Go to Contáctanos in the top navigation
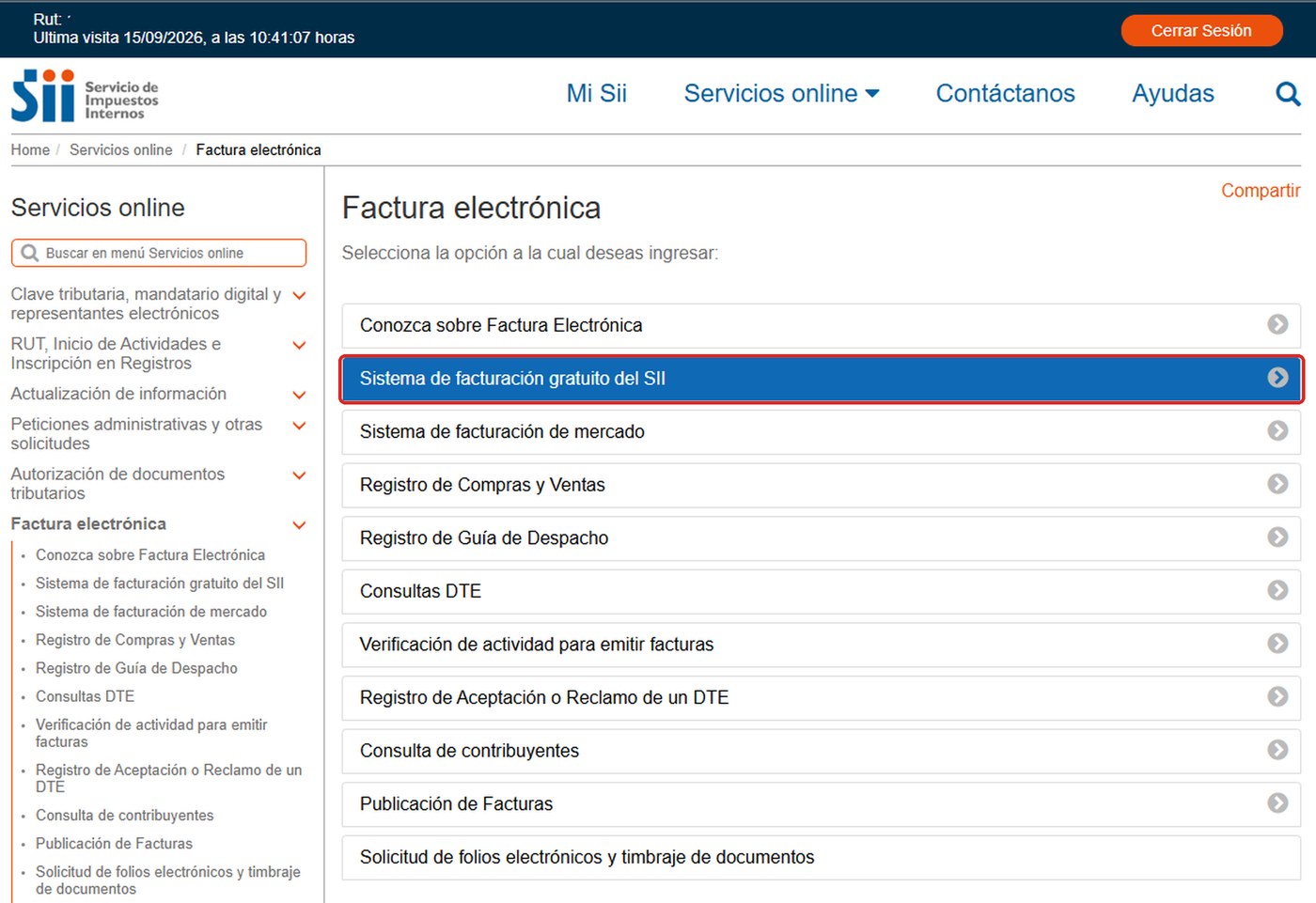The image size is (1316, 903). pyautogui.click(x=1006, y=94)
